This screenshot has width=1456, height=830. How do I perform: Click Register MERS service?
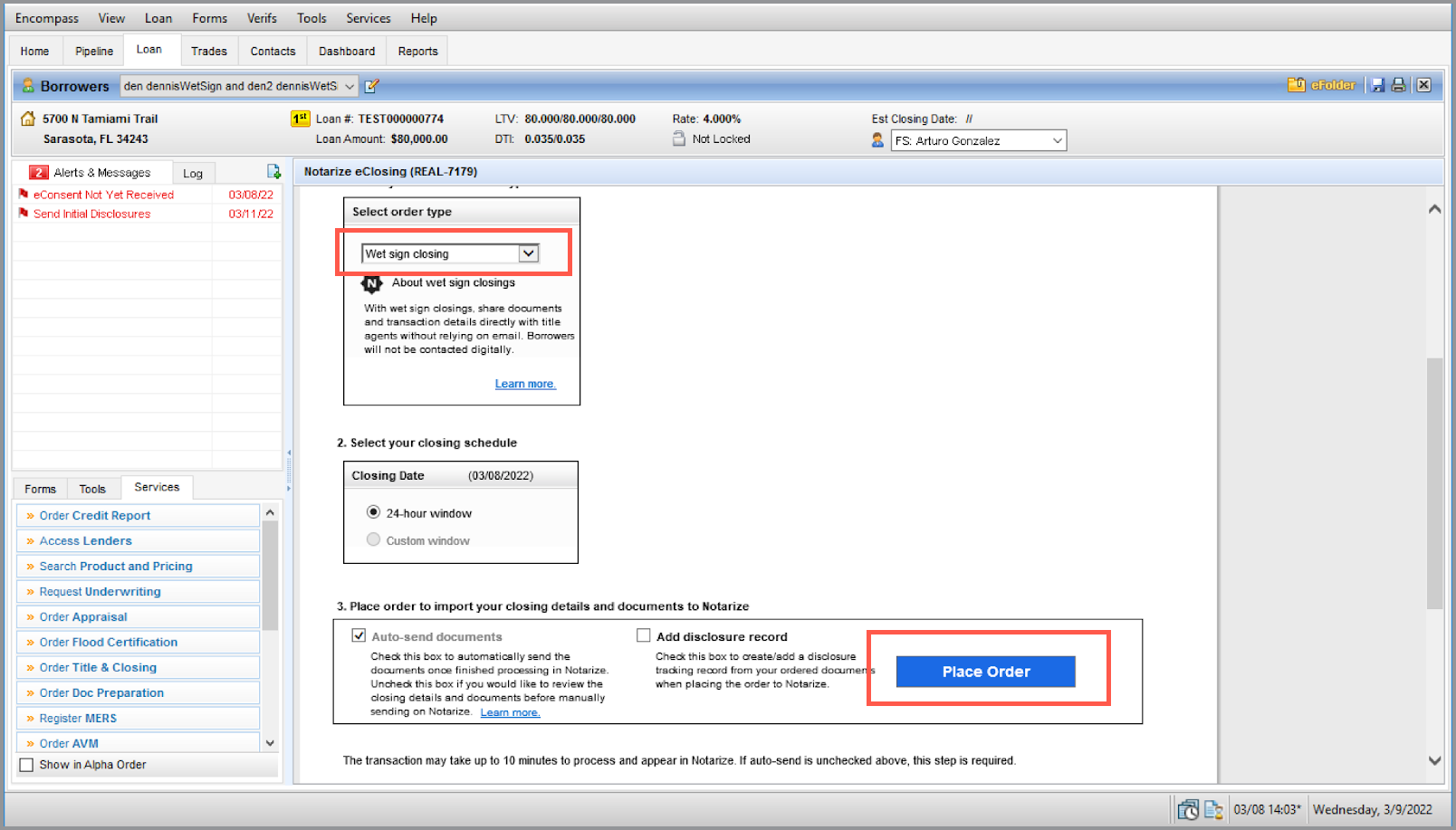[138, 718]
